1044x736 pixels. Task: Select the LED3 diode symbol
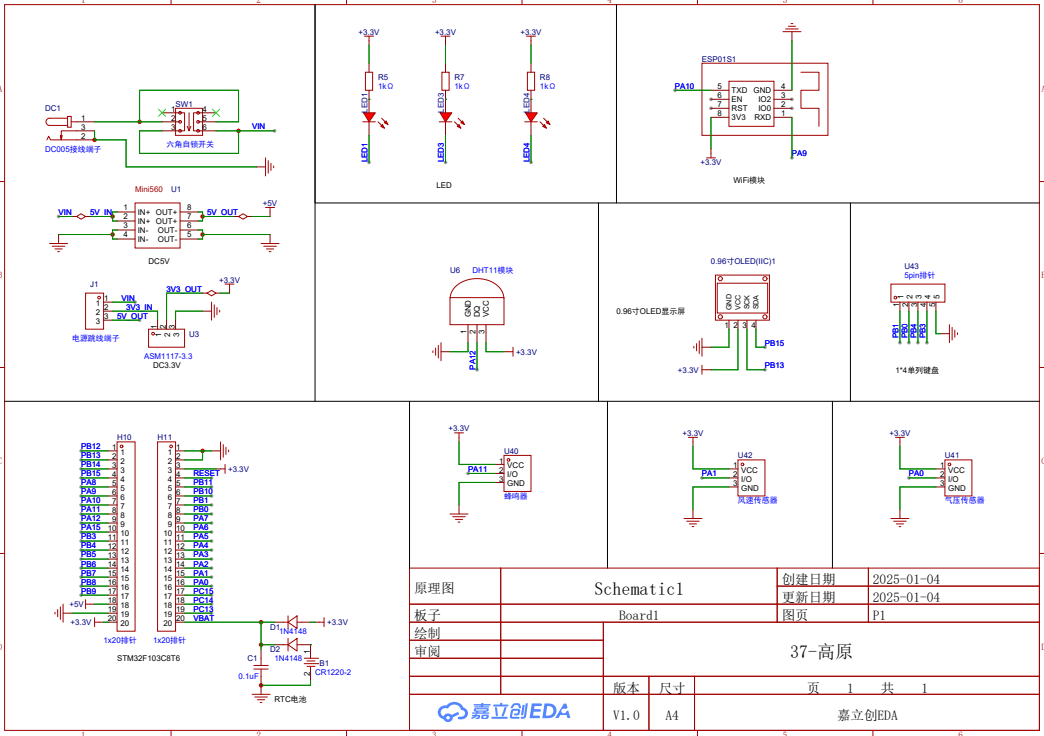(445, 117)
